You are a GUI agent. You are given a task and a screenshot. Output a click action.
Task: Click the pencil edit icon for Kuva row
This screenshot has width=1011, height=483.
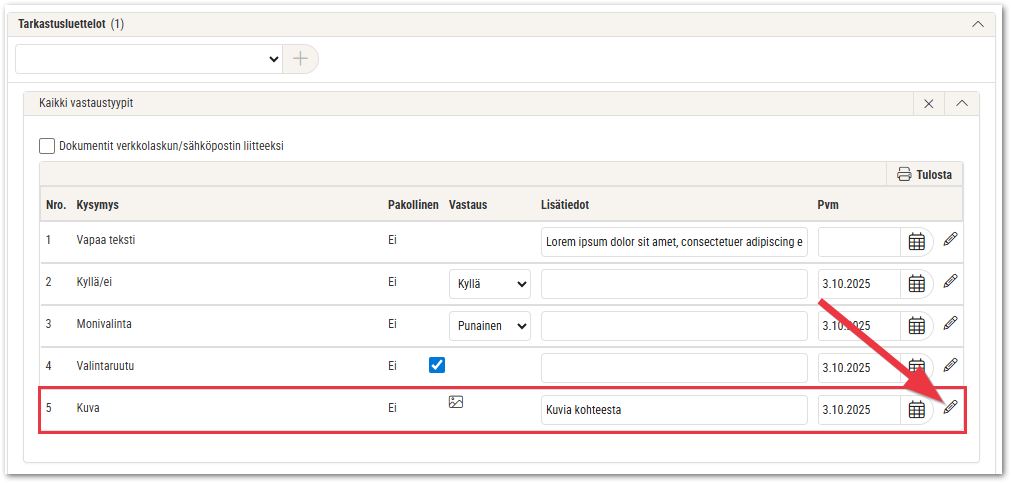coord(950,407)
